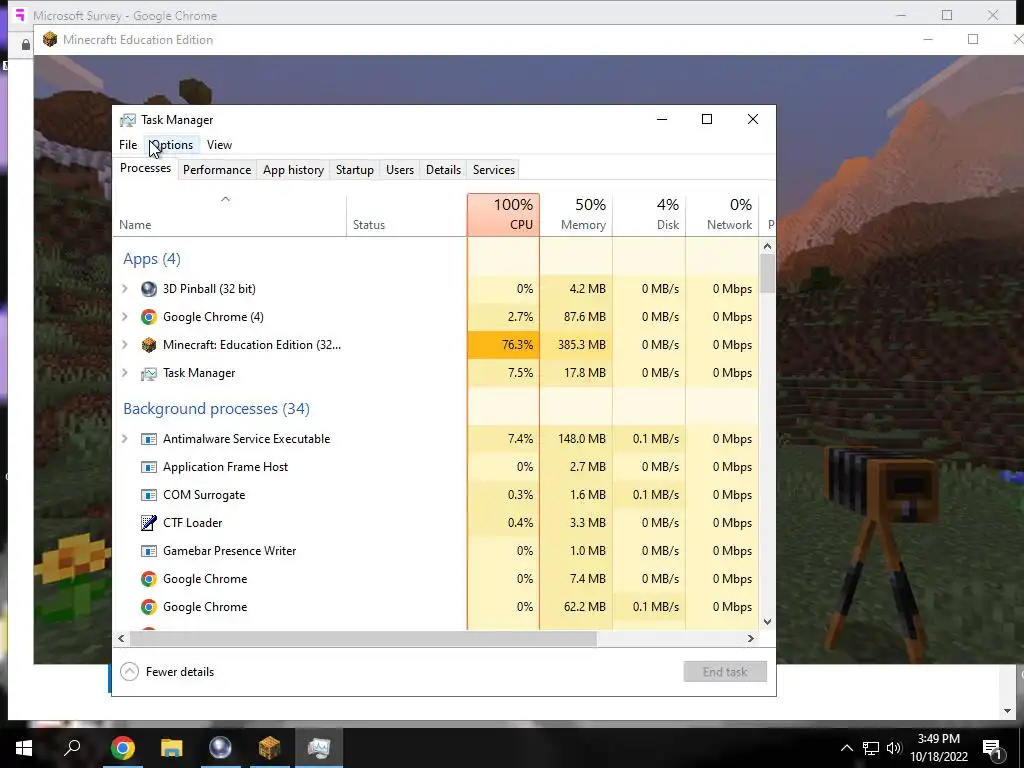
Task: Switch to the Details tab
Action: coord(443,170)
